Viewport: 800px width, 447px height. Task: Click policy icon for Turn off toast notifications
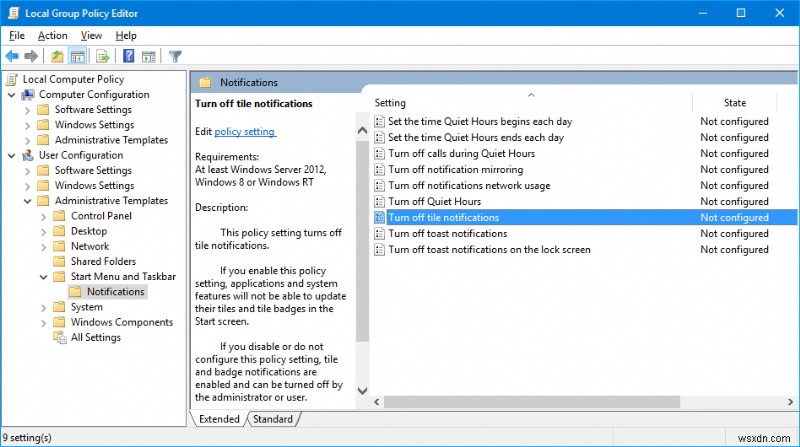[x=379, y=234]
